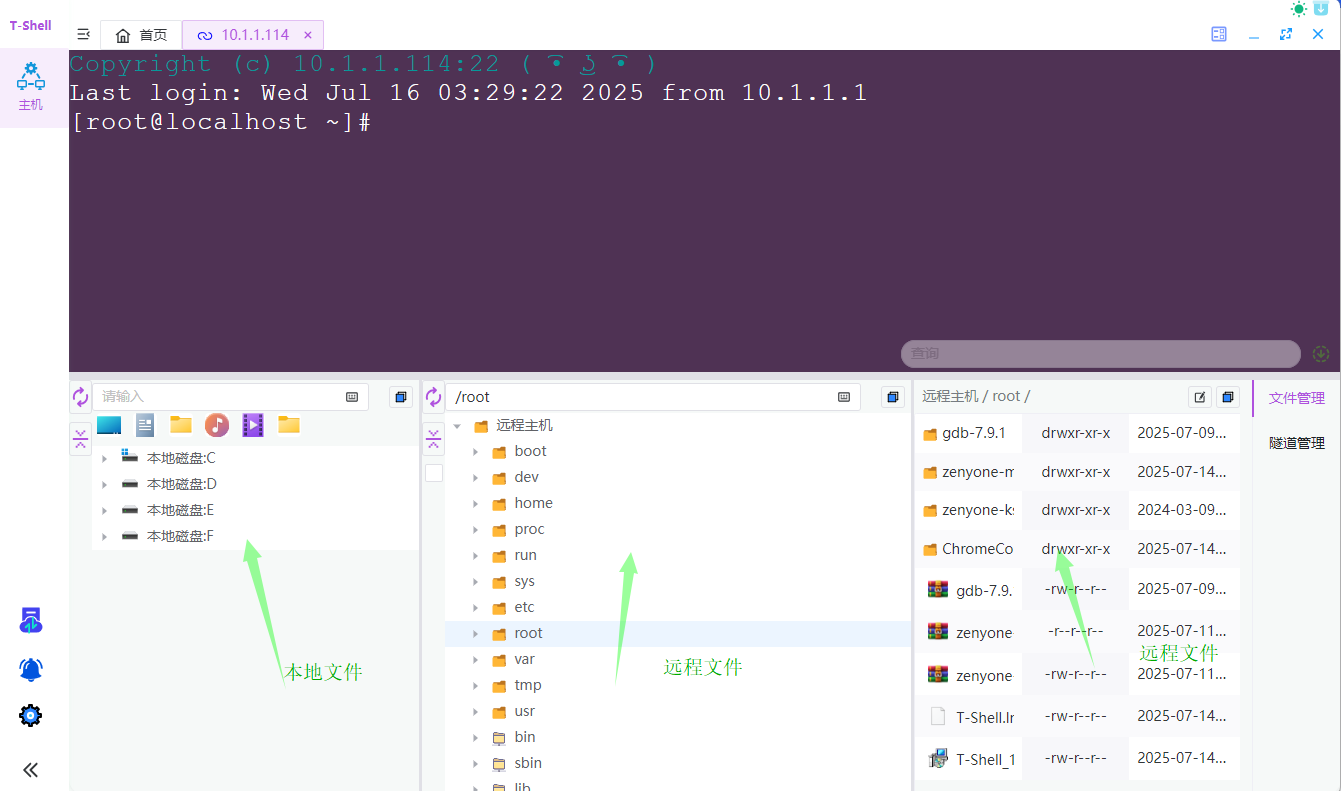Open the gdb-7.9.1 folder in file list
This screenshot has height=791, width=1341.
[966, 434]
